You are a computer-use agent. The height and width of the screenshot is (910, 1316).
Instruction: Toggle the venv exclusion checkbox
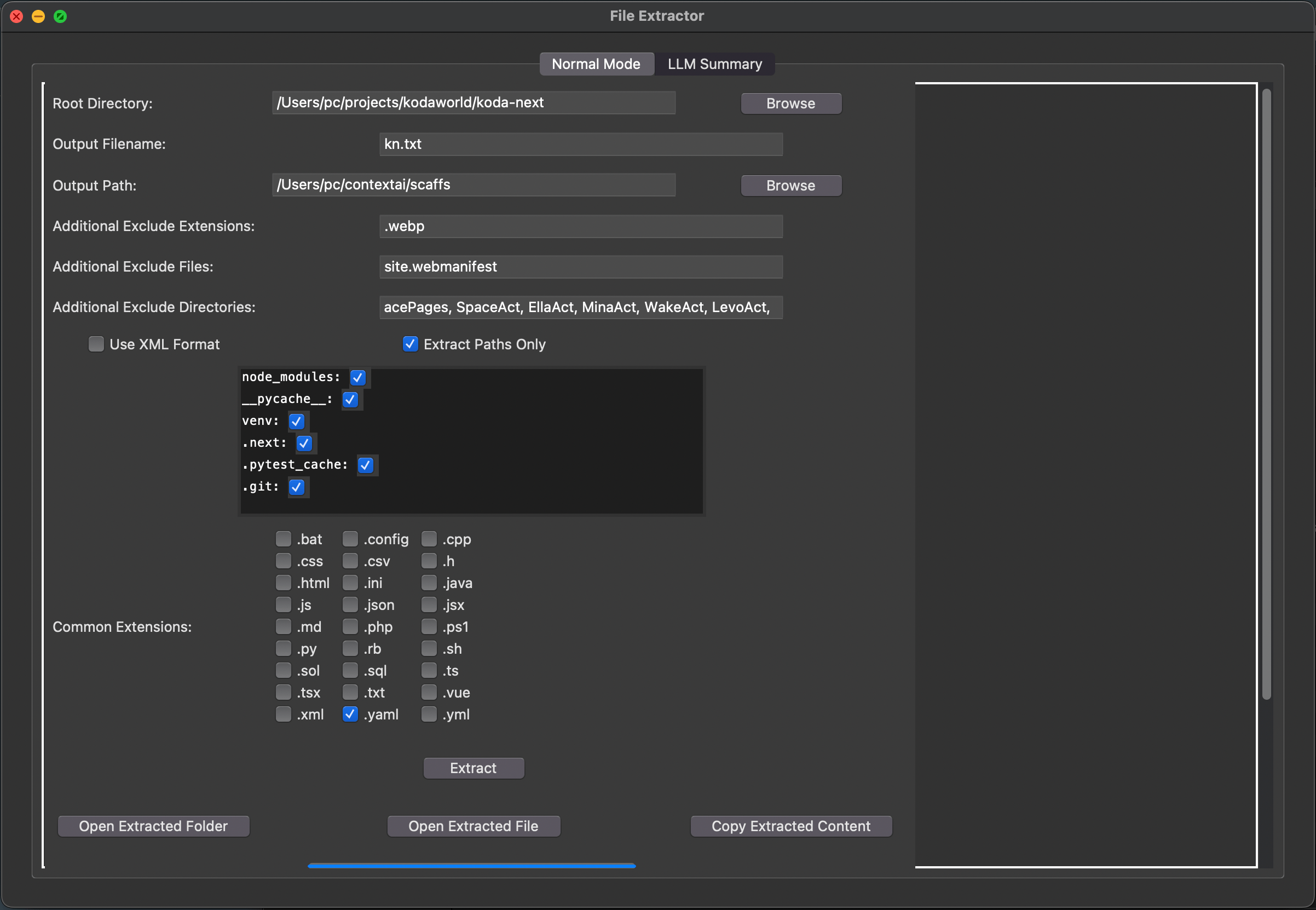point(296,422)
